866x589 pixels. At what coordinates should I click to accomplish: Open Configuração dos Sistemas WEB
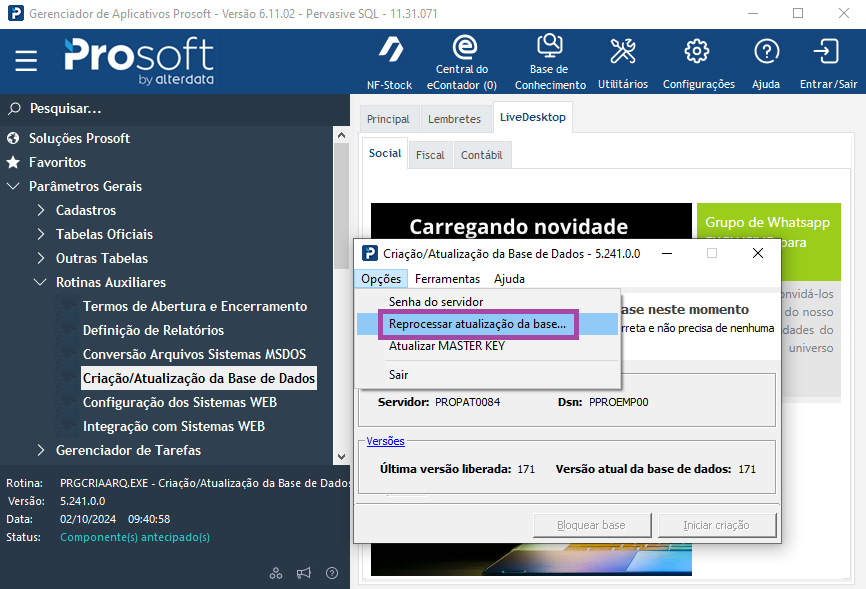(x=180, y=402)
